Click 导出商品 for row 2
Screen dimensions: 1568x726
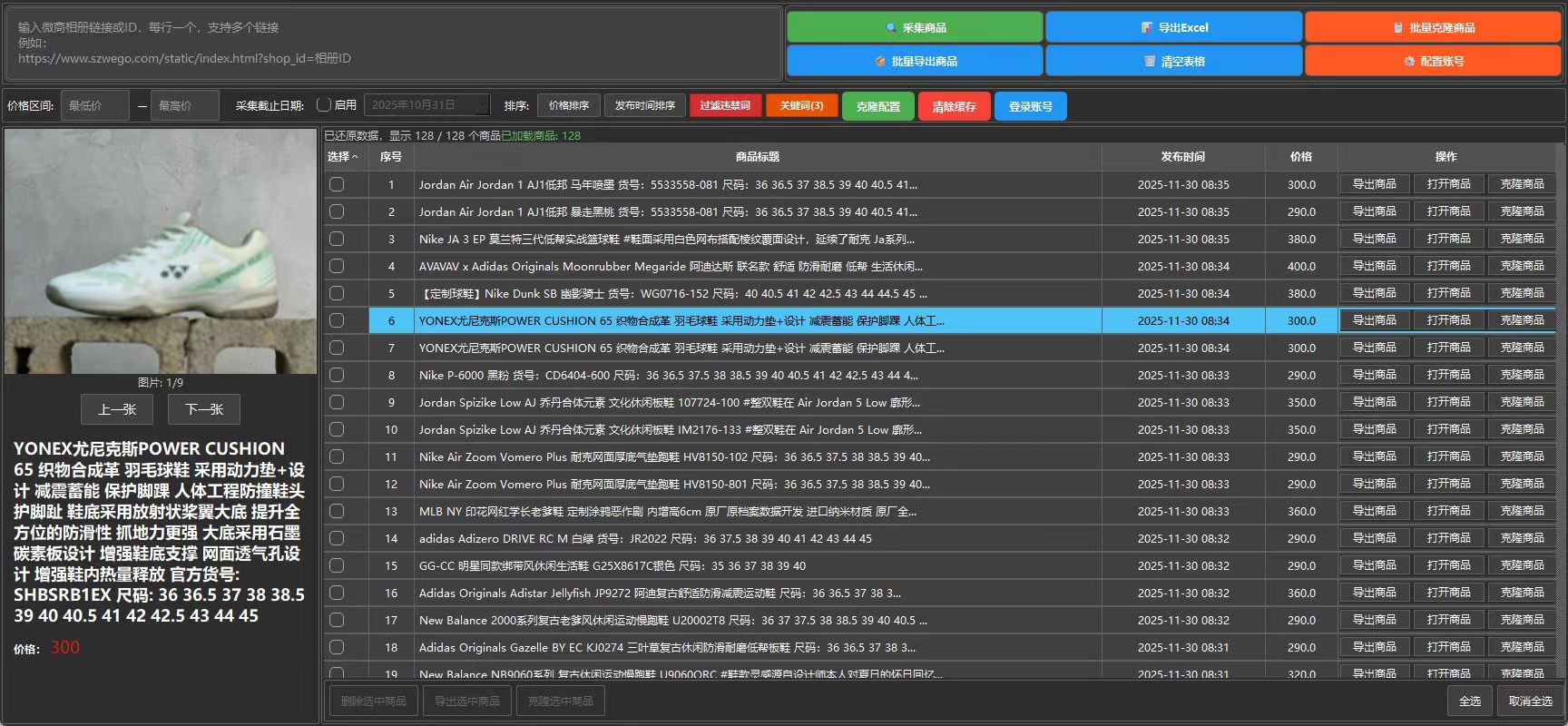click(1375, 211)
